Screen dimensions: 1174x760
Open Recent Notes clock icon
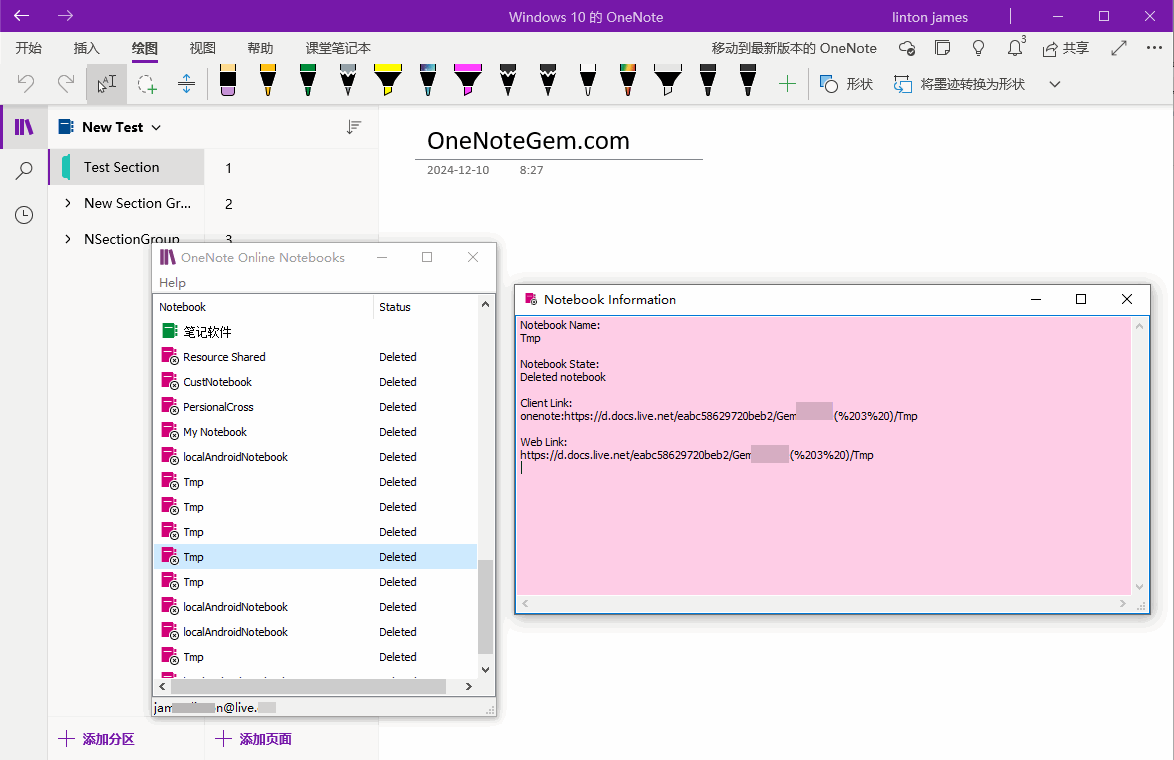coord(24,216)
